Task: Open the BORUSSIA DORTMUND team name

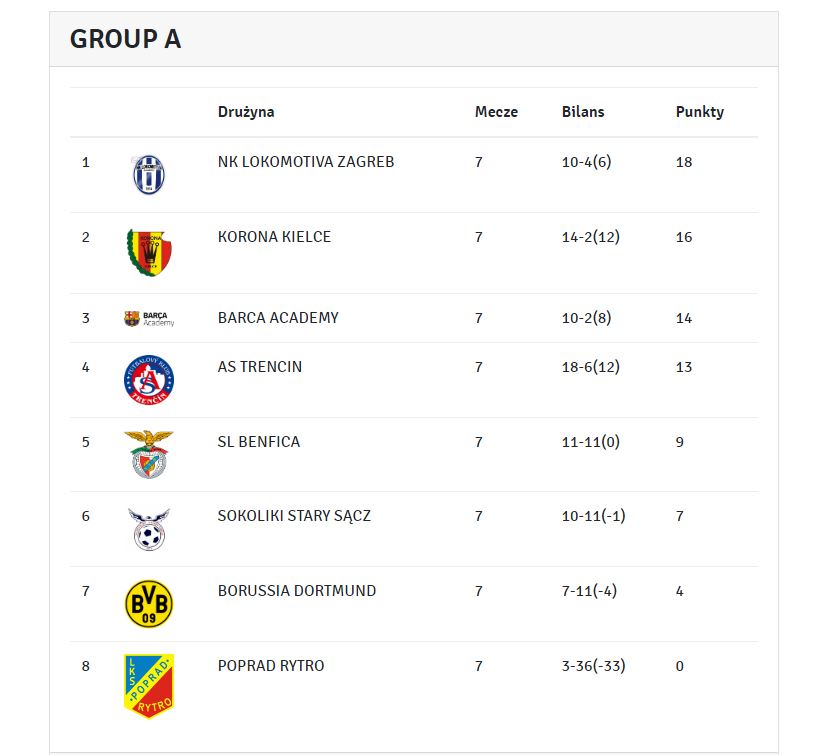Action: 297,591
